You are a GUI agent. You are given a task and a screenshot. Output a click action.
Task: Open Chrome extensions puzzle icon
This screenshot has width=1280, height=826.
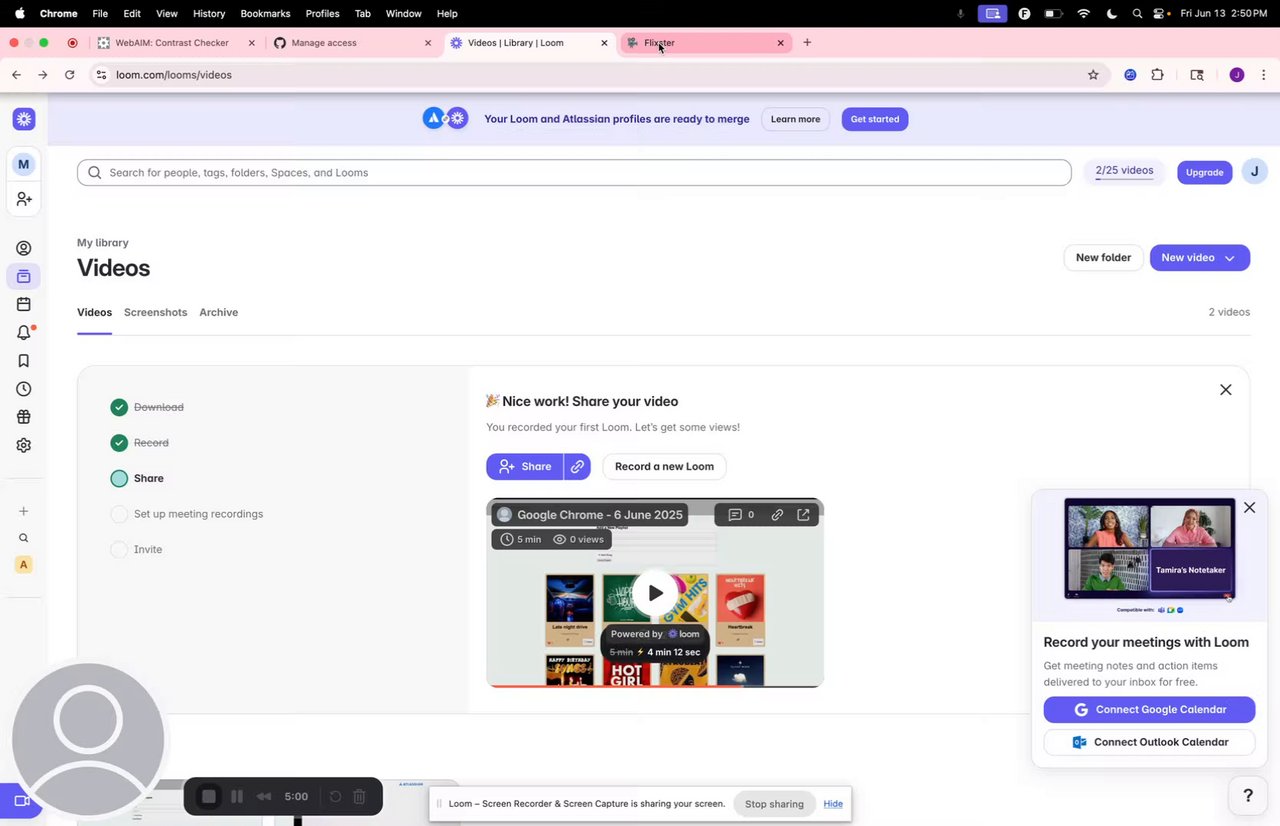coord(1158,75)
